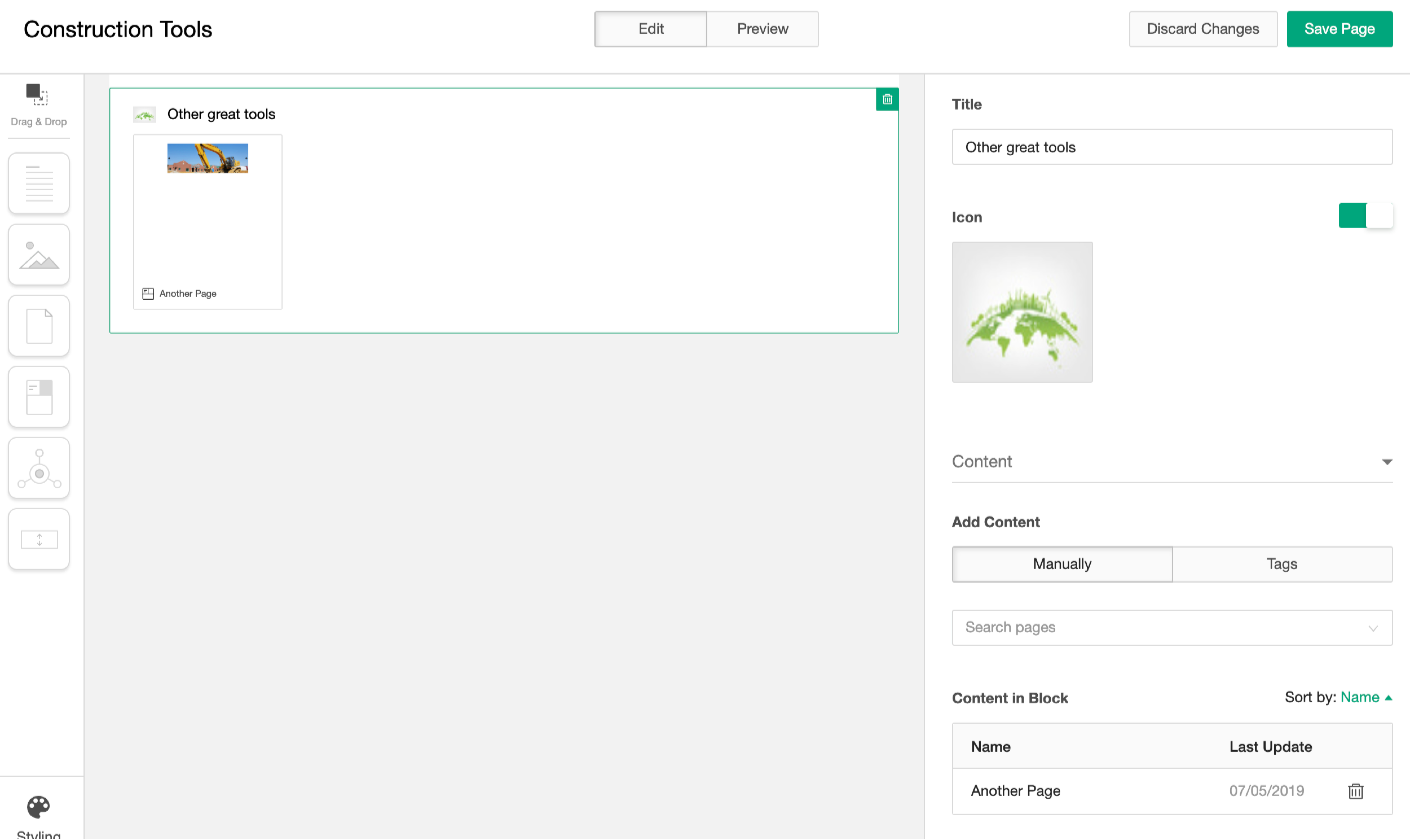1410x839 pixels.
Task: Click the Name column header
Action: click(991, 747)
